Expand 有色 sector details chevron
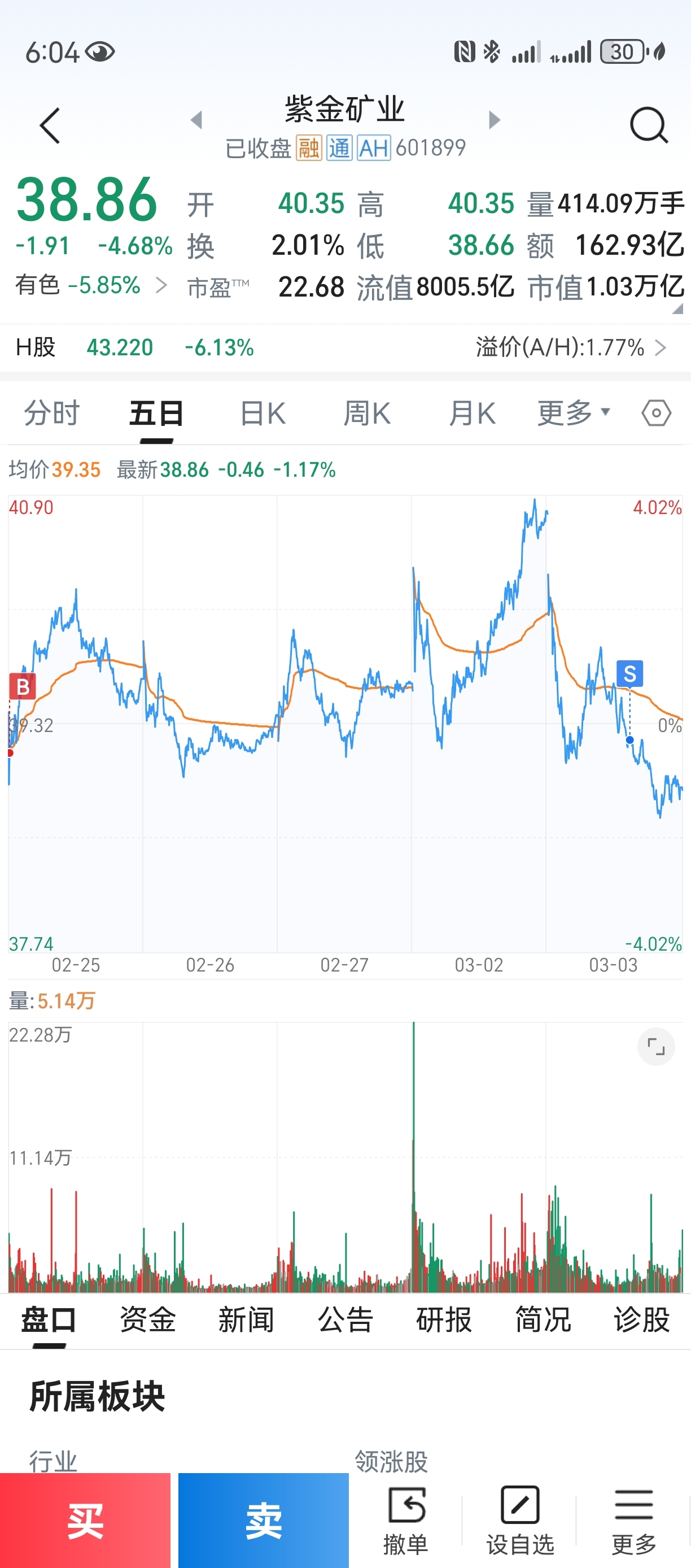Viewport: 691px width, 1568px height. [160, 285]
